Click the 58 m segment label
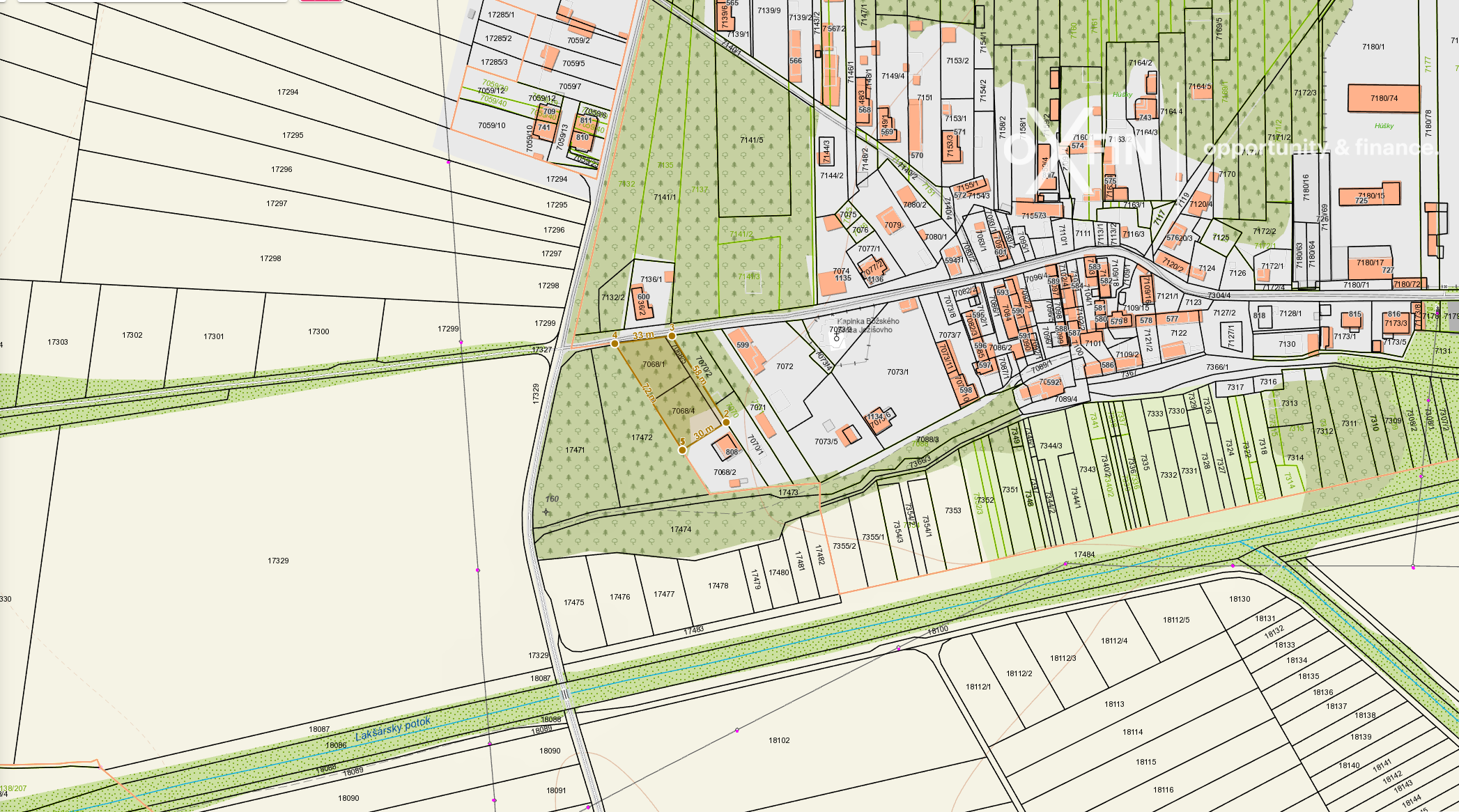Screen dimensions: 1459x812 point(698,376)
